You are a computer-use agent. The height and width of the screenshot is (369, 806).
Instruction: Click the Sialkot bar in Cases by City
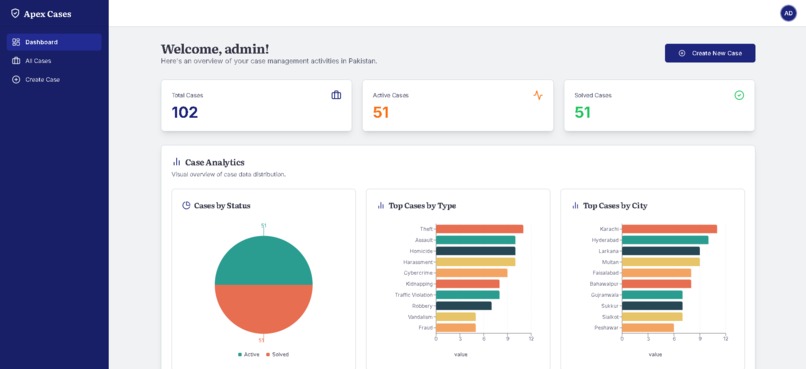pos(652,317)
